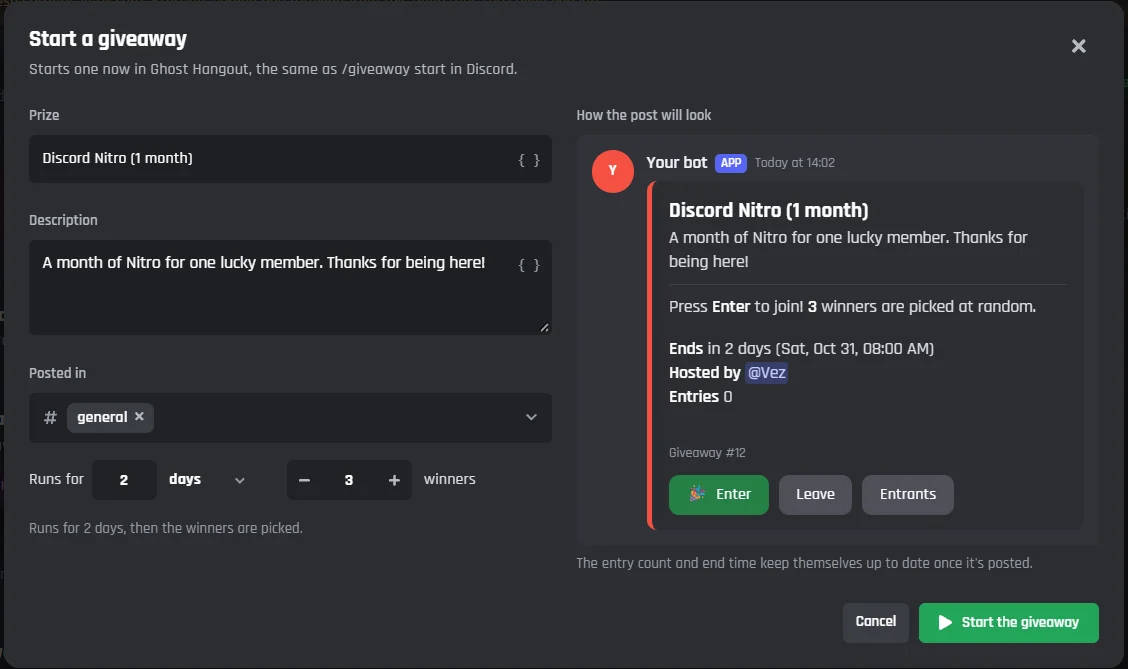This screenshot has height=669, width=1128.
Task: Expand the Posted in channel dropdown
Action: click(531, 417)
